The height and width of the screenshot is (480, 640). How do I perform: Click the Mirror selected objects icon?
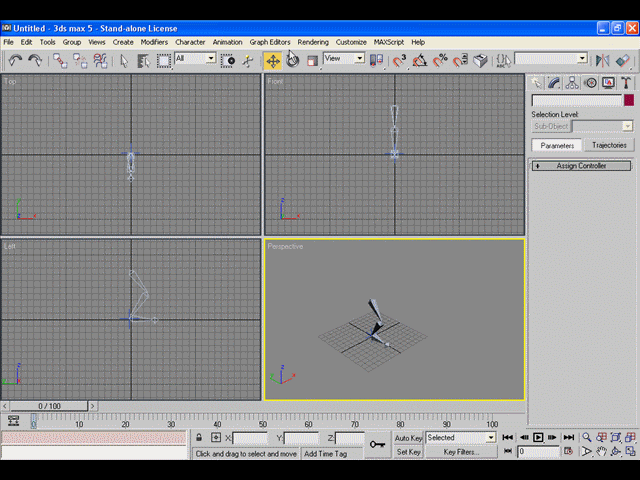point(602,61)
